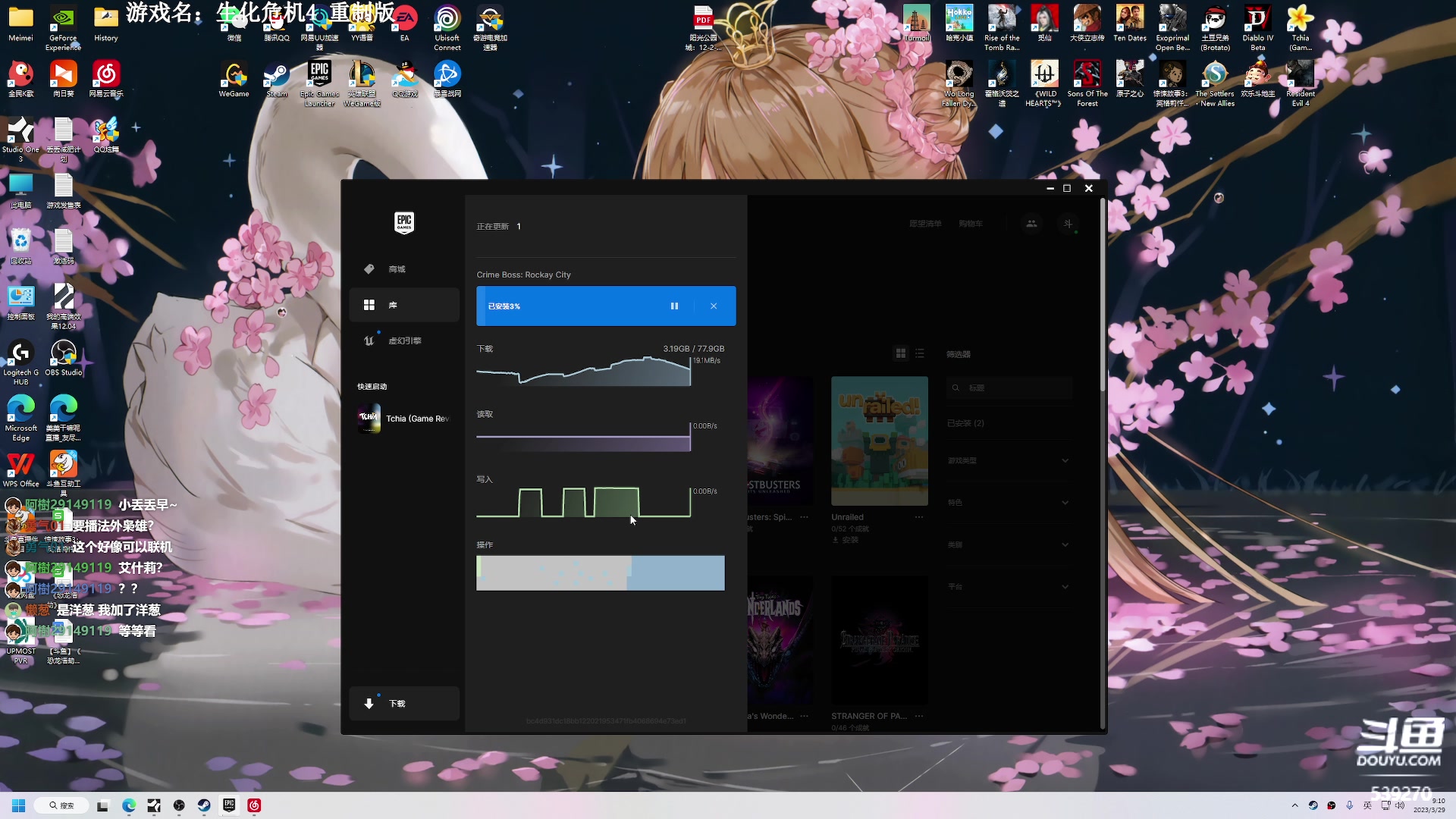Viewport: 1456px width, 819px height.
Task: Expand the 类别 category filter
Action: [x=1009, y=544]
